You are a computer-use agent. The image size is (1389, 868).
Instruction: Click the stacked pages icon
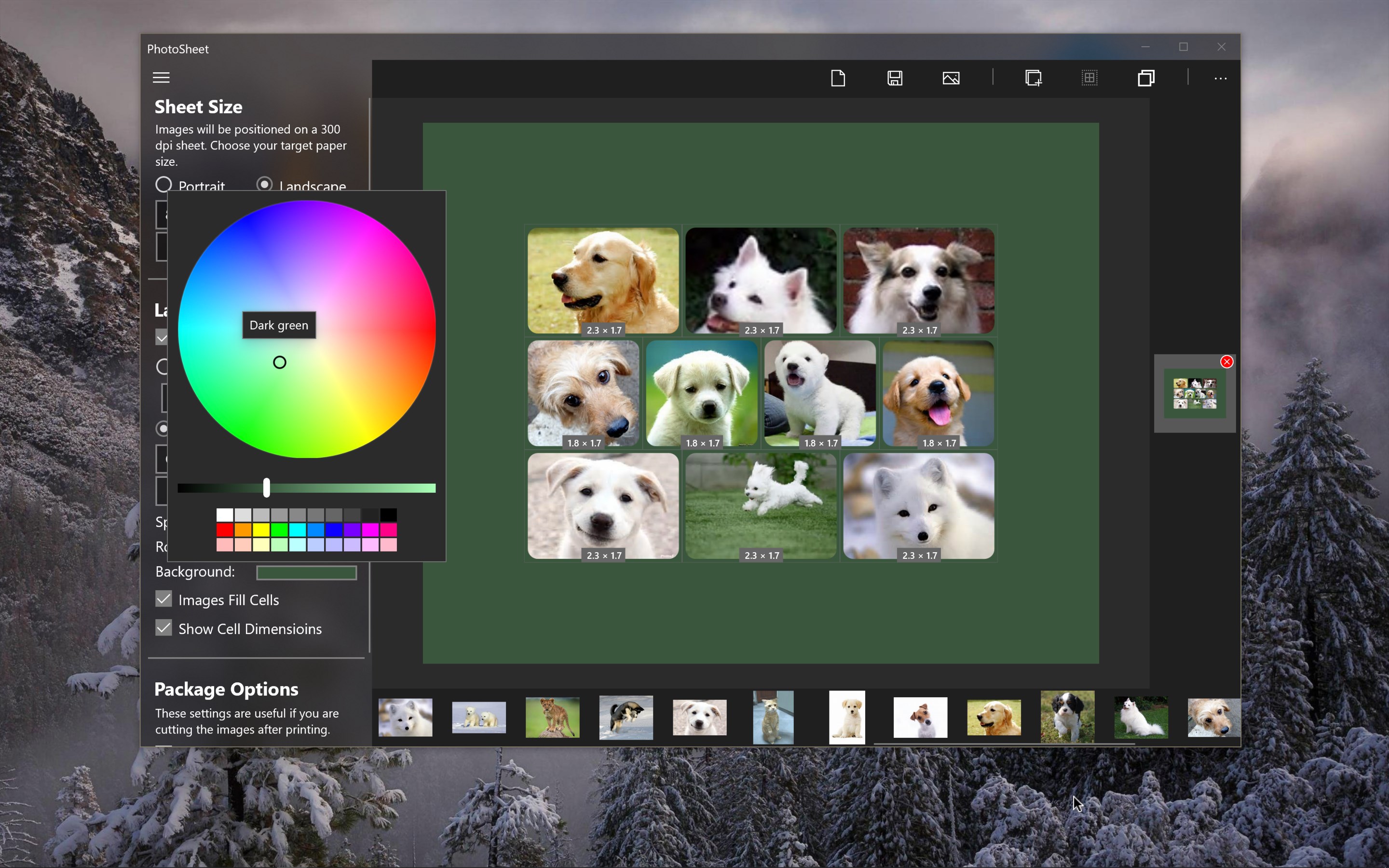click(1145, 78)
